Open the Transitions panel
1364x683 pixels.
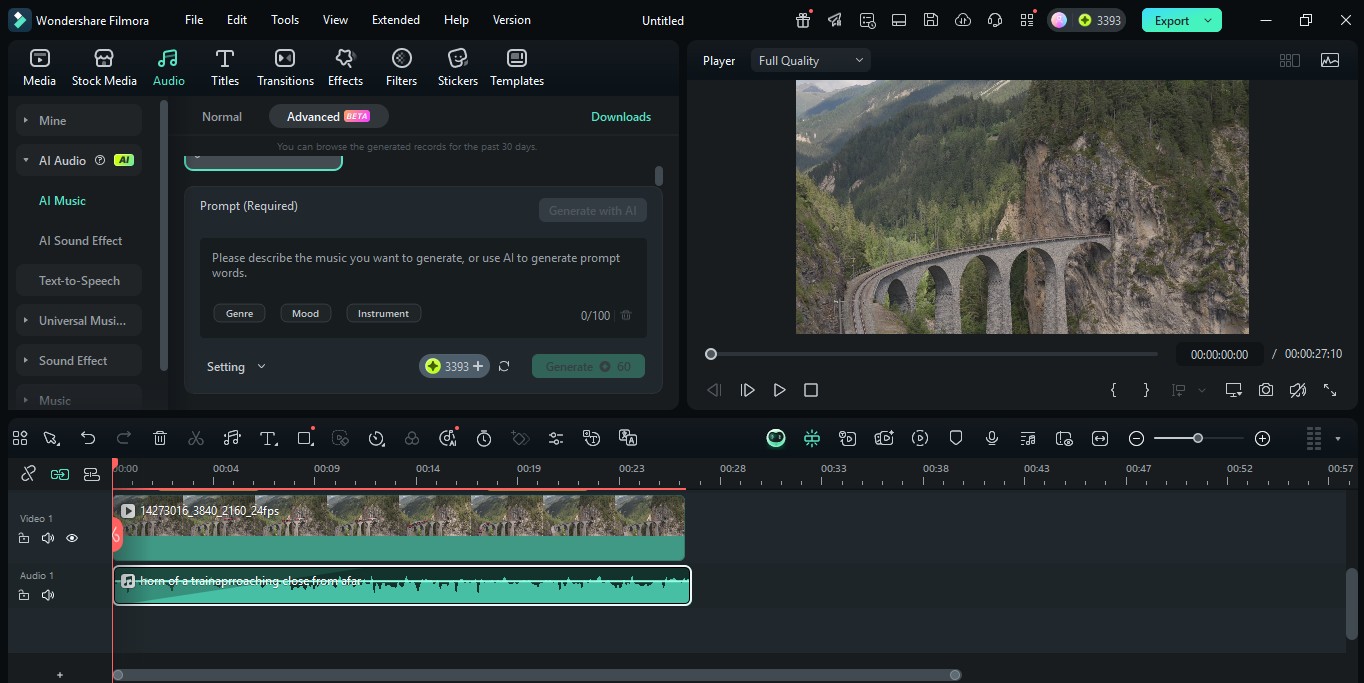tap(285, 67)
